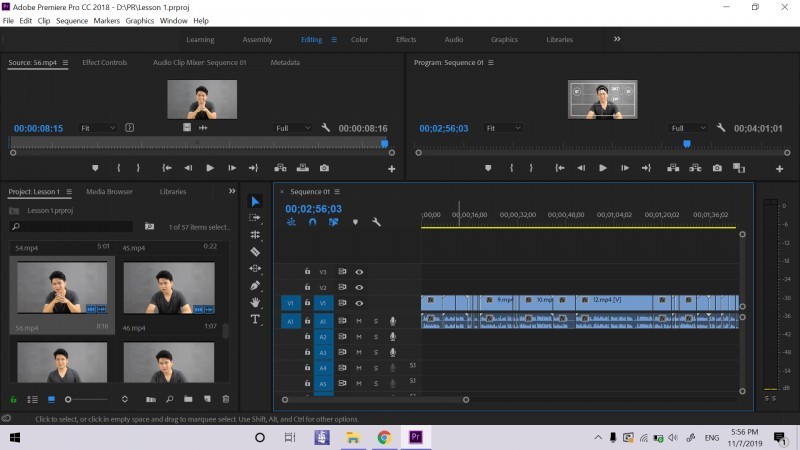Switch to Color workspace
Viewport: 800px width, 450px height.
tap(359, 39)
